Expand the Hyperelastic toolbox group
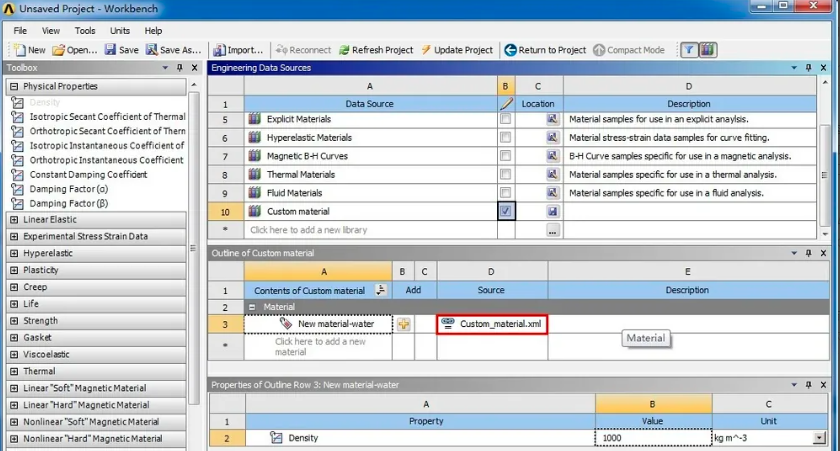This screenshot has width=840, height=451. pos(14,253)
